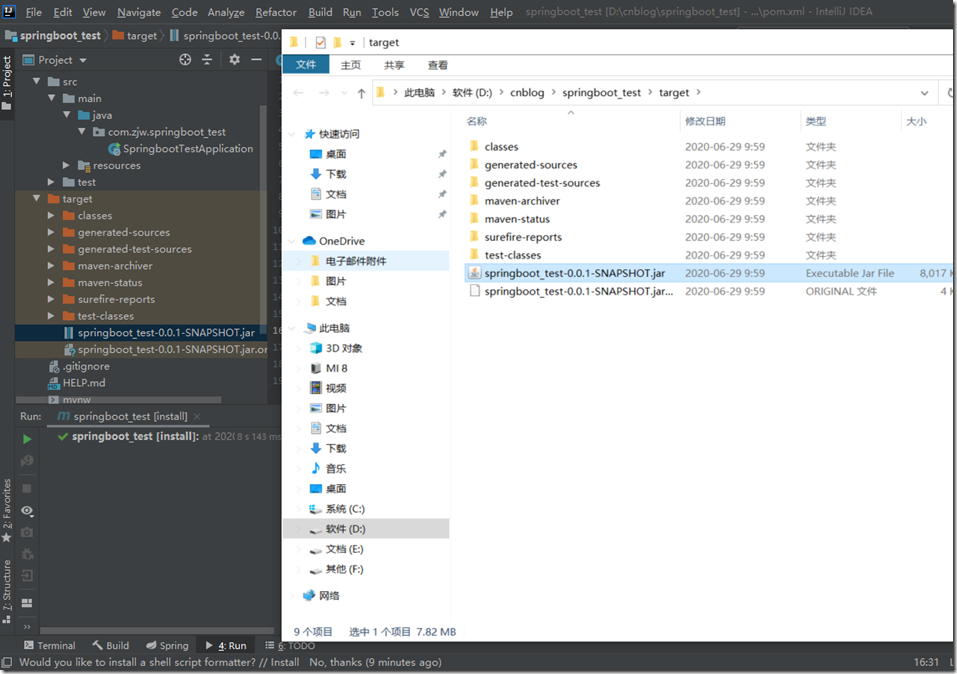This screenshot has width=957, height=674.
Task: Collapse the target folder in project tree
Action: [37, 199]
